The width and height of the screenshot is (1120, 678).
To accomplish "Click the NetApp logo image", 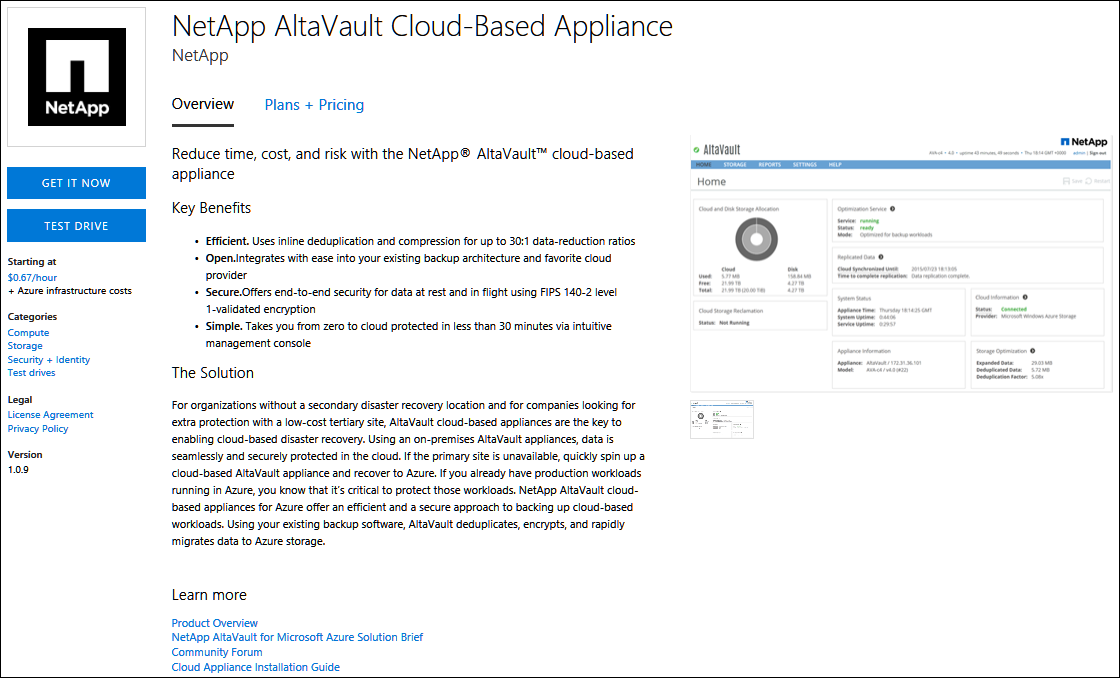I will pyautogui.click(x=76, y=77).
